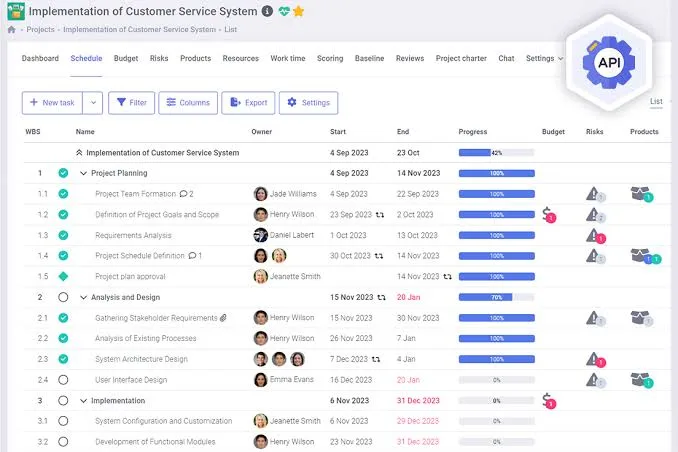Click dependency icon beside 23 Sep 2023 start
This screenshot has height=452, width=678.
(x=380, y=215)
